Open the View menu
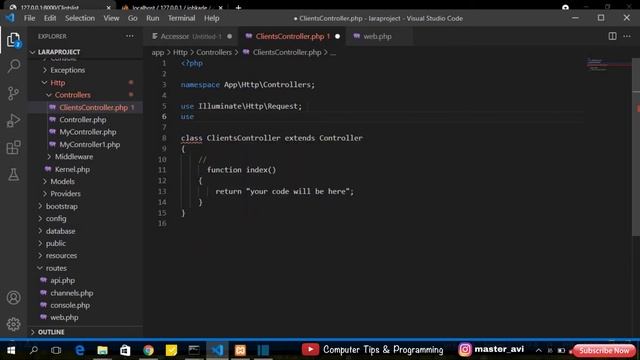 [111, 18]
